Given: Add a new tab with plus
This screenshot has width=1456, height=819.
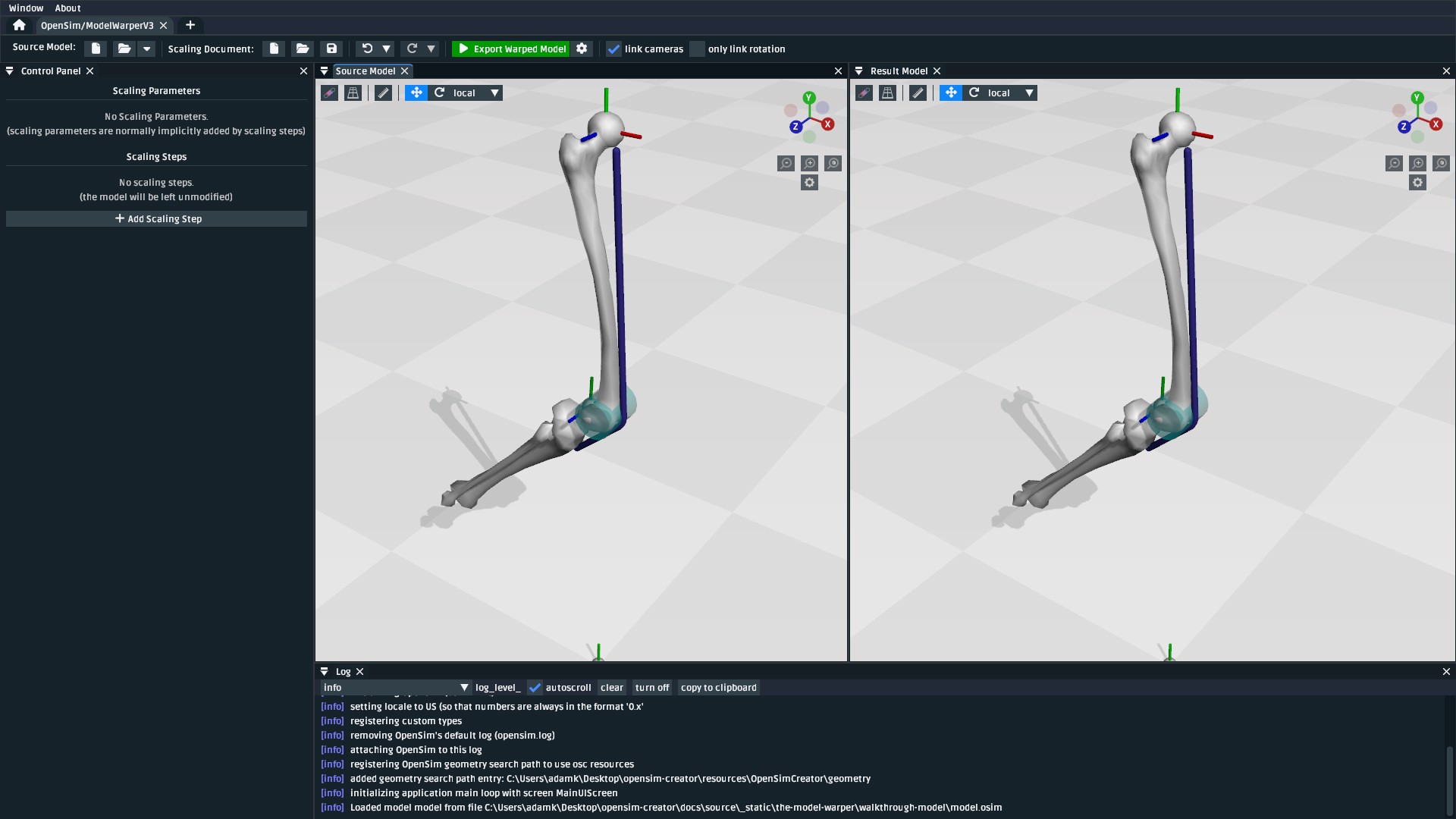Looking at the screenshot, I should (x=190, y=25).
